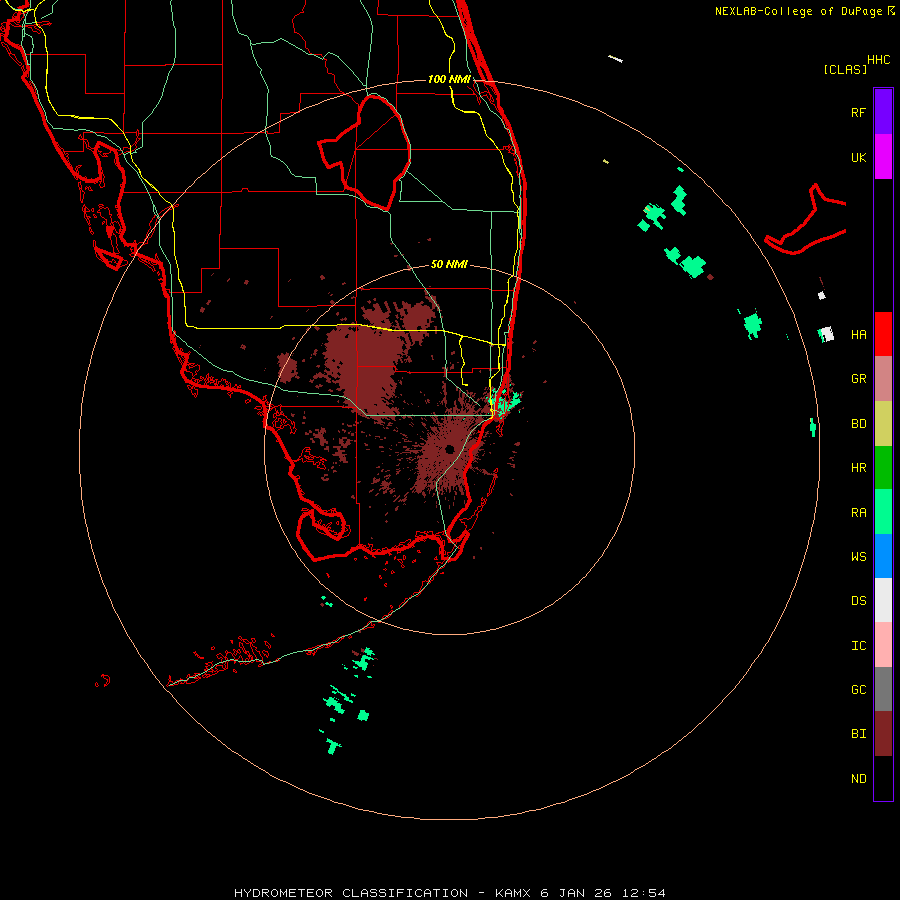Click the "[CLAS]" label above the legend
Screen dimensions: 900x900
[845, 70]
